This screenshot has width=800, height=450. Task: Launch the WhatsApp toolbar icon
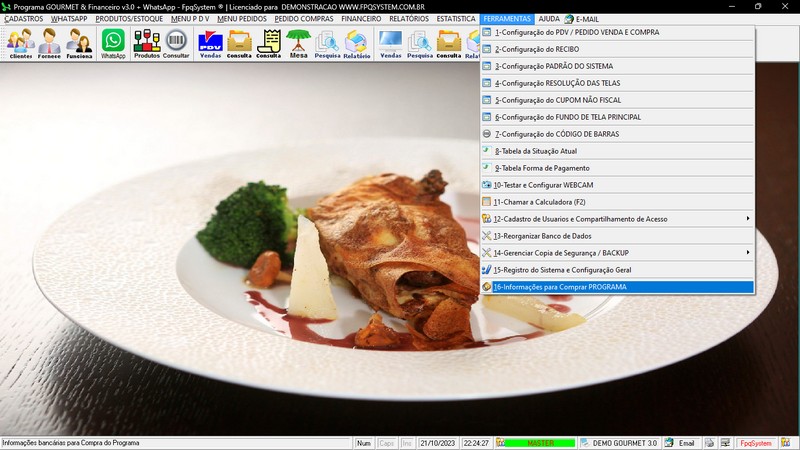(113, 43)
